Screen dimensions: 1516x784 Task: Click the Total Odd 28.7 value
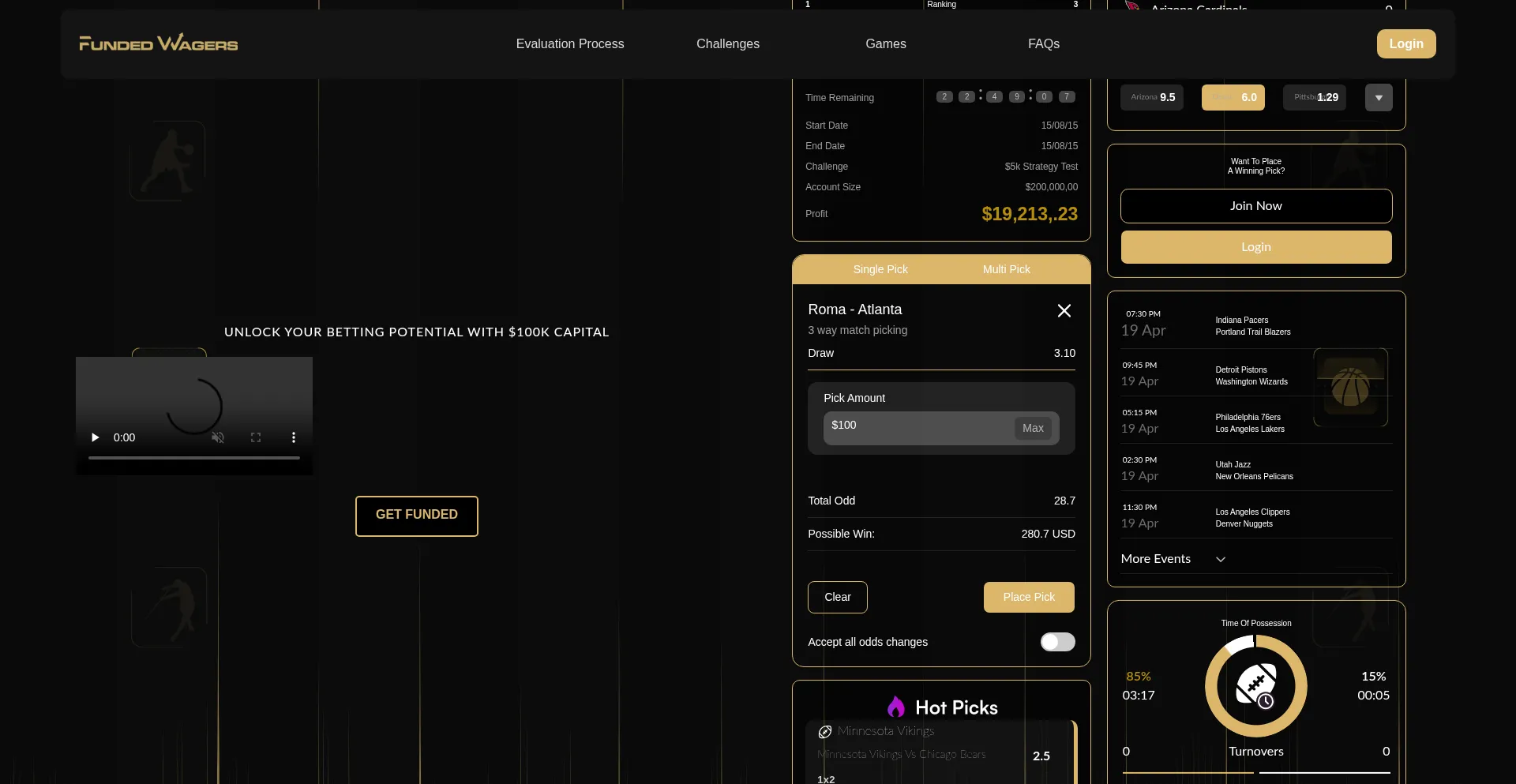point(1064,501)
